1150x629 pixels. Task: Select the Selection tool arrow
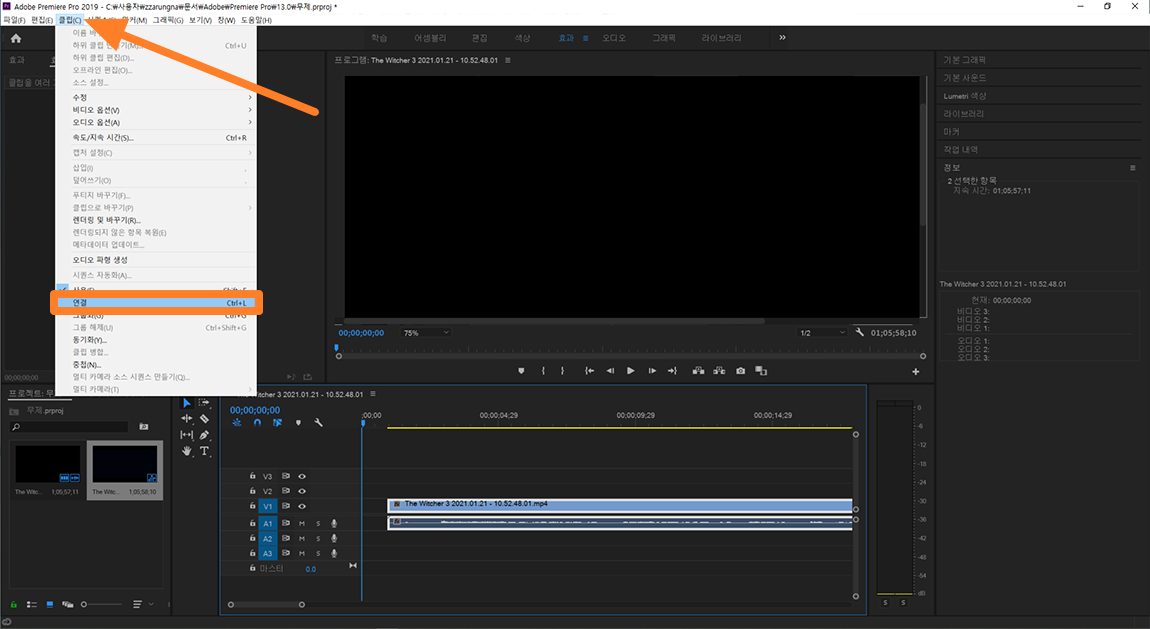(x=186, y=403)
